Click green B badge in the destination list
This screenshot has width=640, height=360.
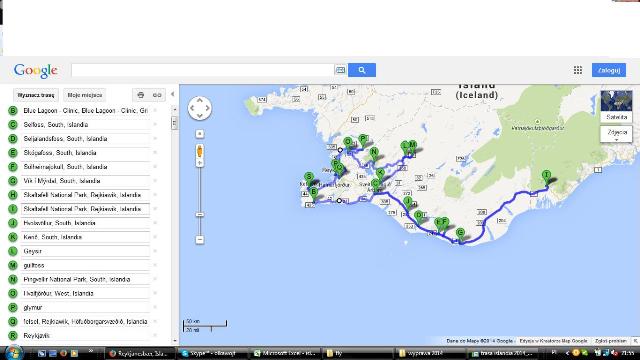[13, 111]
